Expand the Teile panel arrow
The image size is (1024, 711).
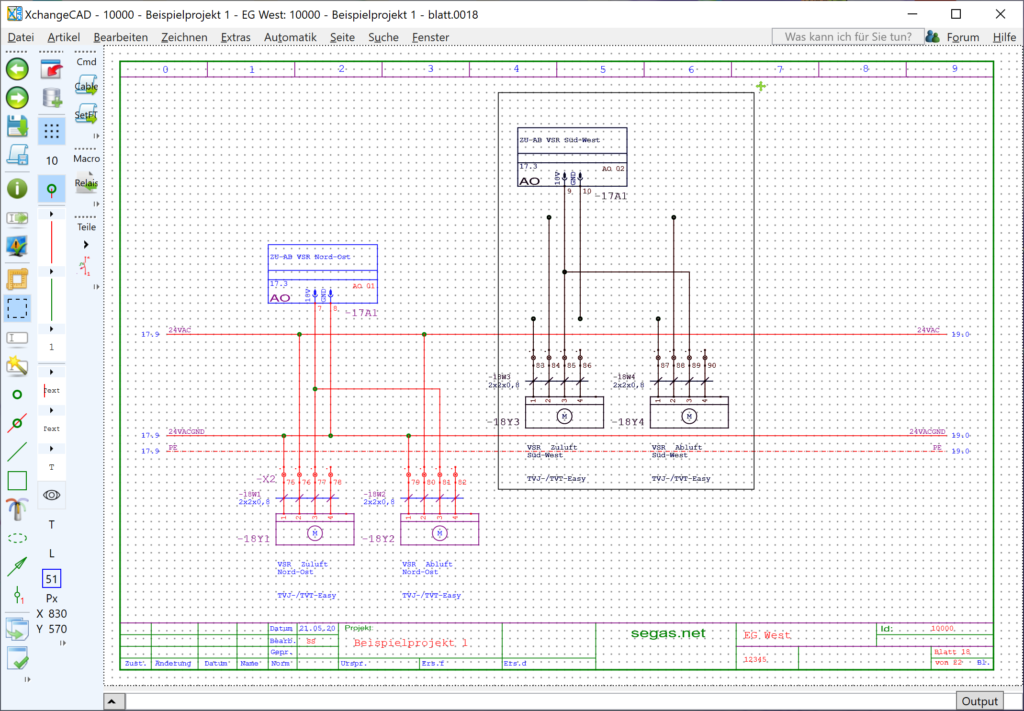[86, 244]
